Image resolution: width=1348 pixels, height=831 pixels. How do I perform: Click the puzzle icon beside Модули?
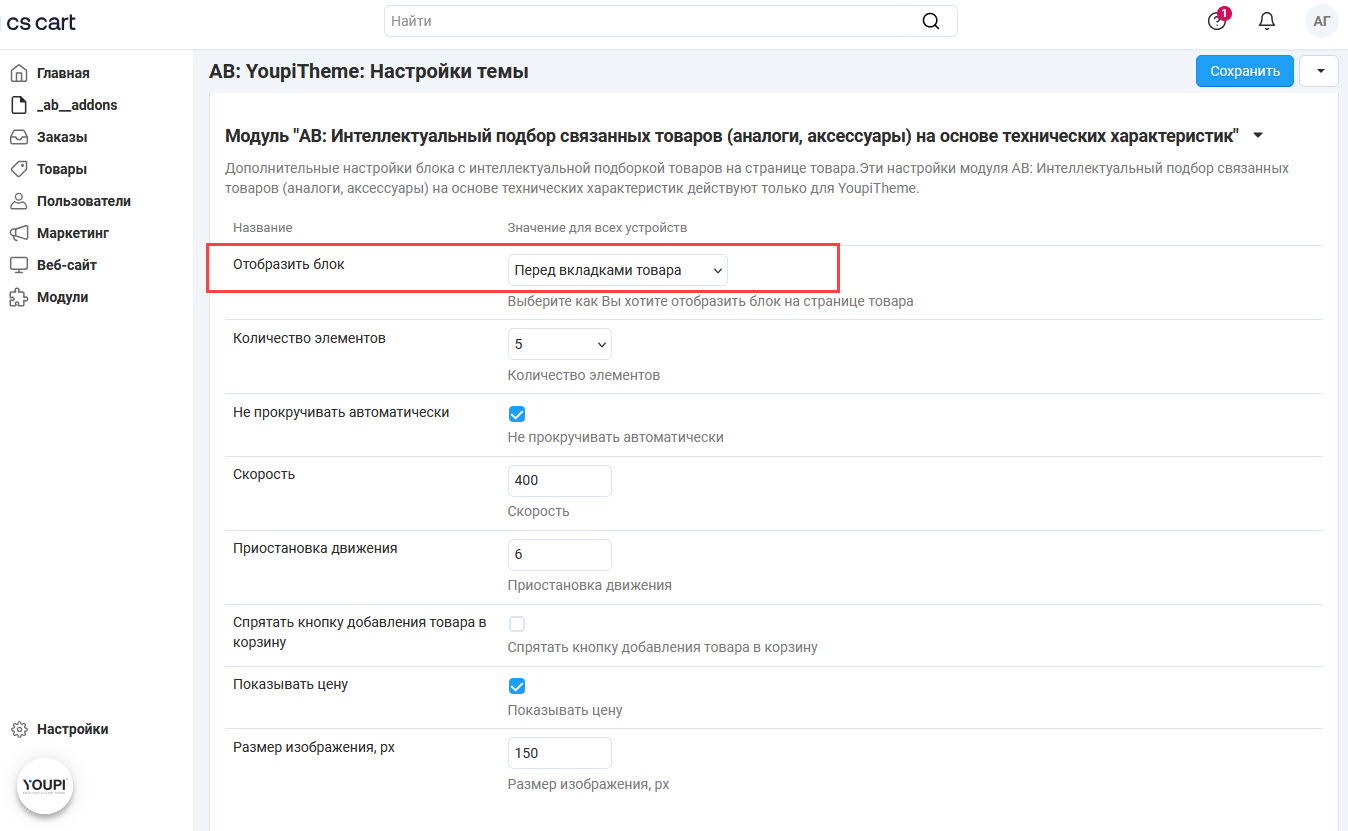(x=18, y=297)
